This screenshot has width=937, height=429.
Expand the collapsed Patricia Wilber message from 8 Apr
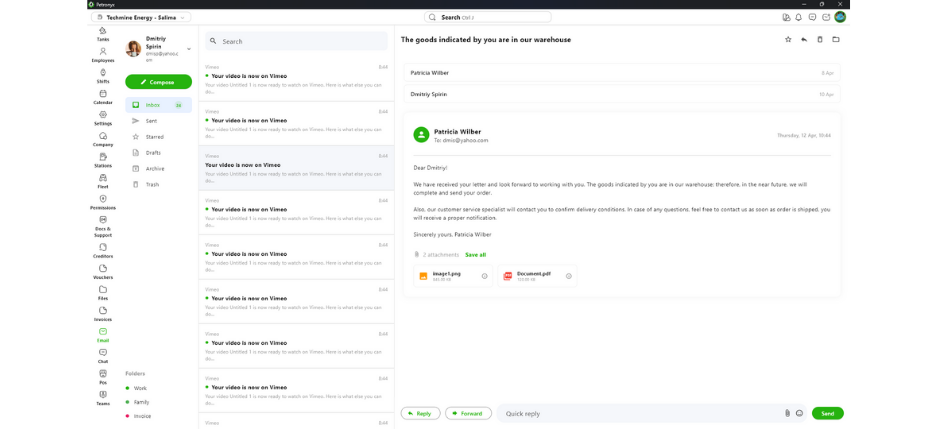(620, 73)
